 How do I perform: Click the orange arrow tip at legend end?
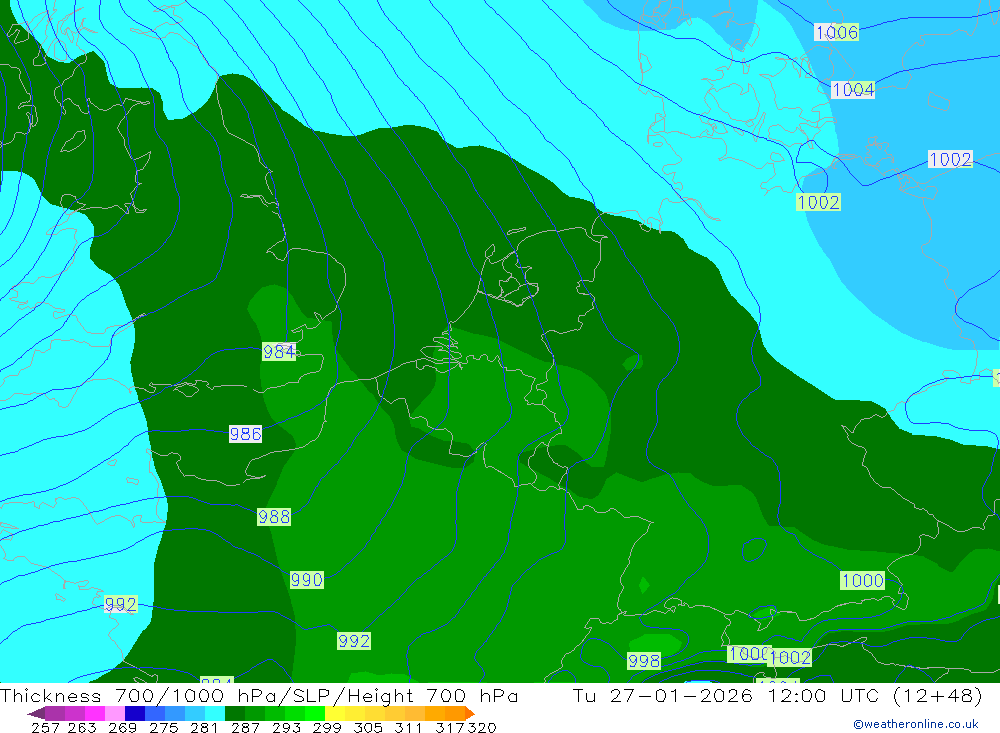(470, 713)
